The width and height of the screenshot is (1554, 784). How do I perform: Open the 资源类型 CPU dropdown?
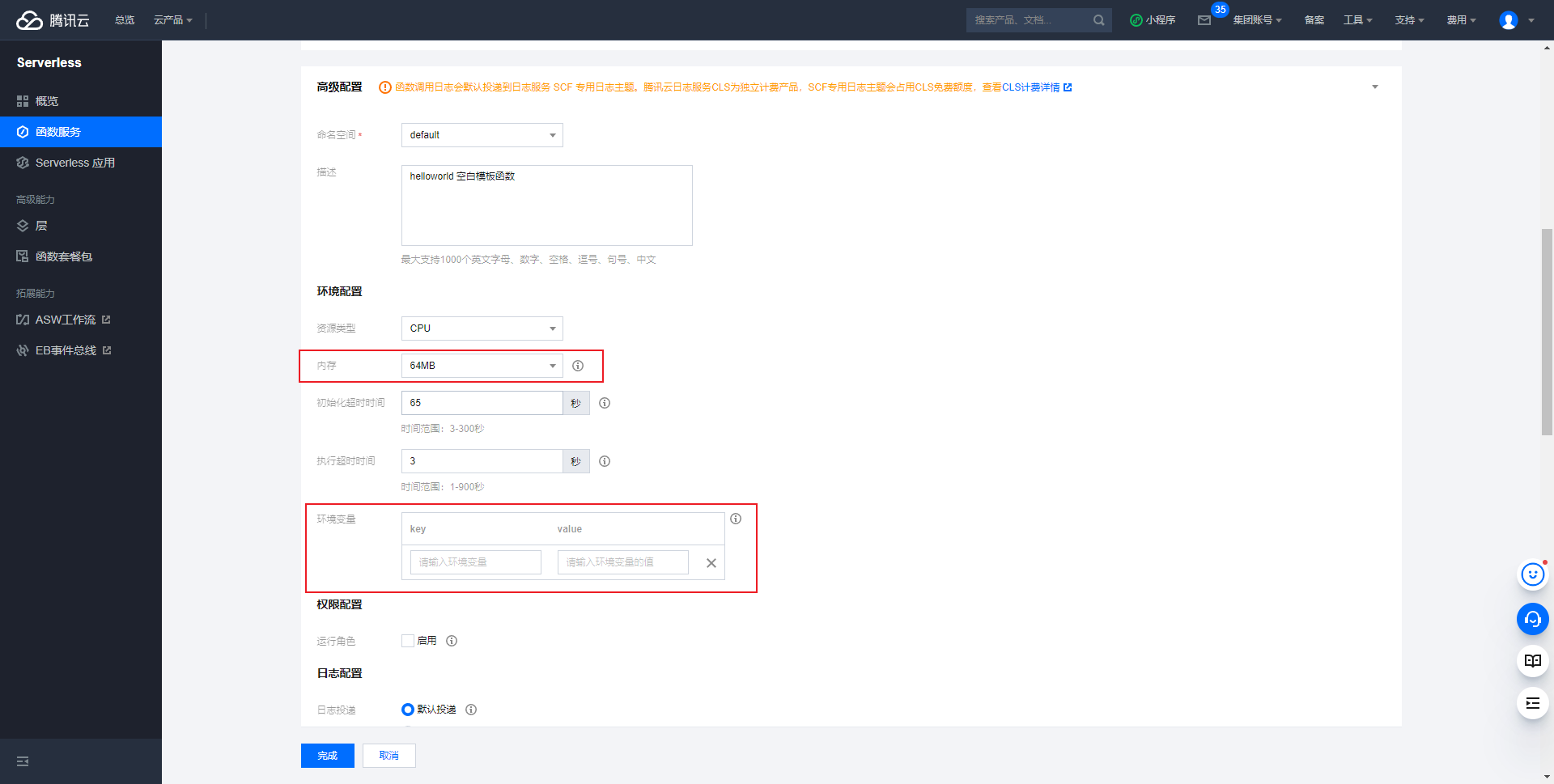tap(482, 328)
